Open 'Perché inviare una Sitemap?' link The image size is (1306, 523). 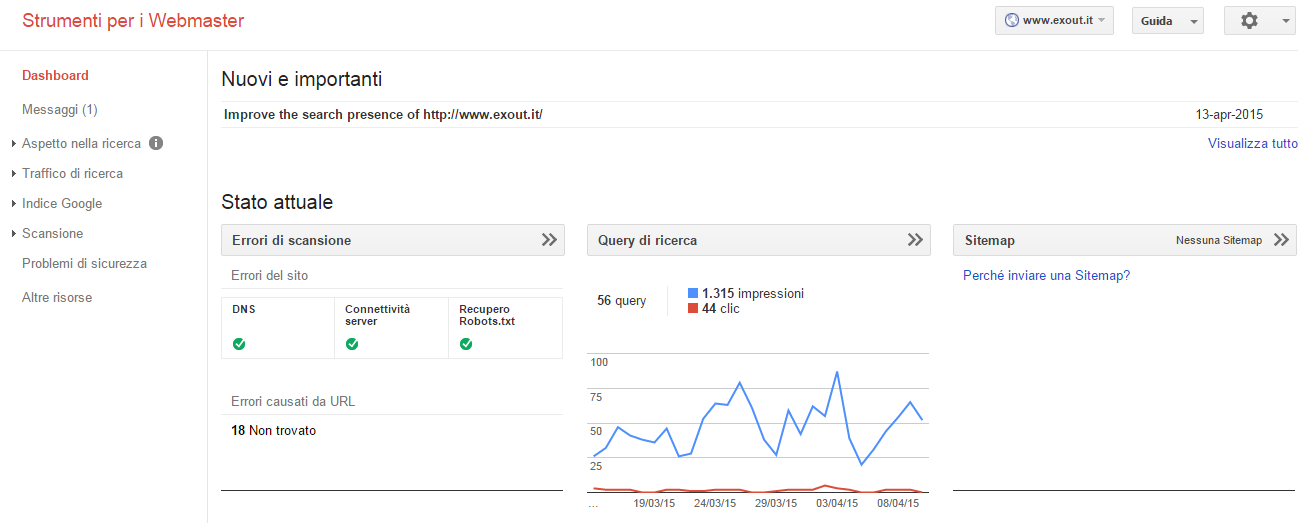point(1046,275)
